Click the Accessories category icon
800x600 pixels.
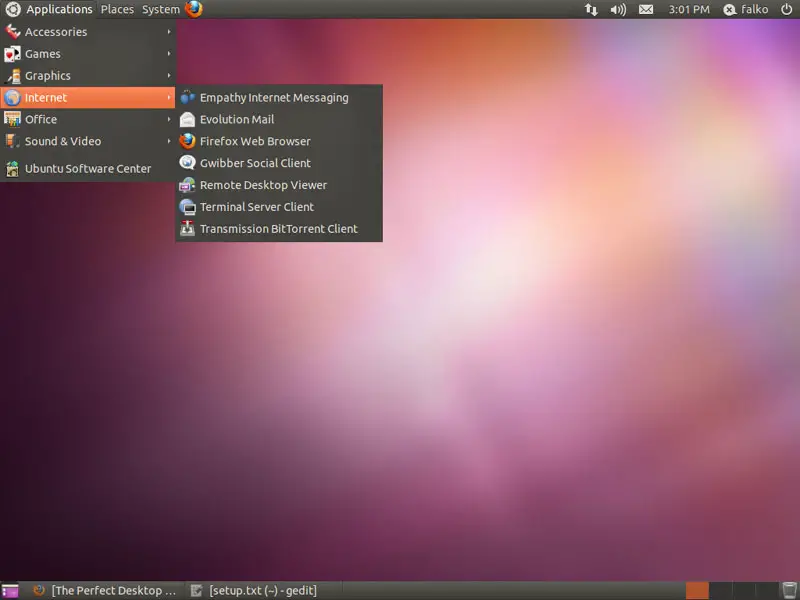[12, 32]
